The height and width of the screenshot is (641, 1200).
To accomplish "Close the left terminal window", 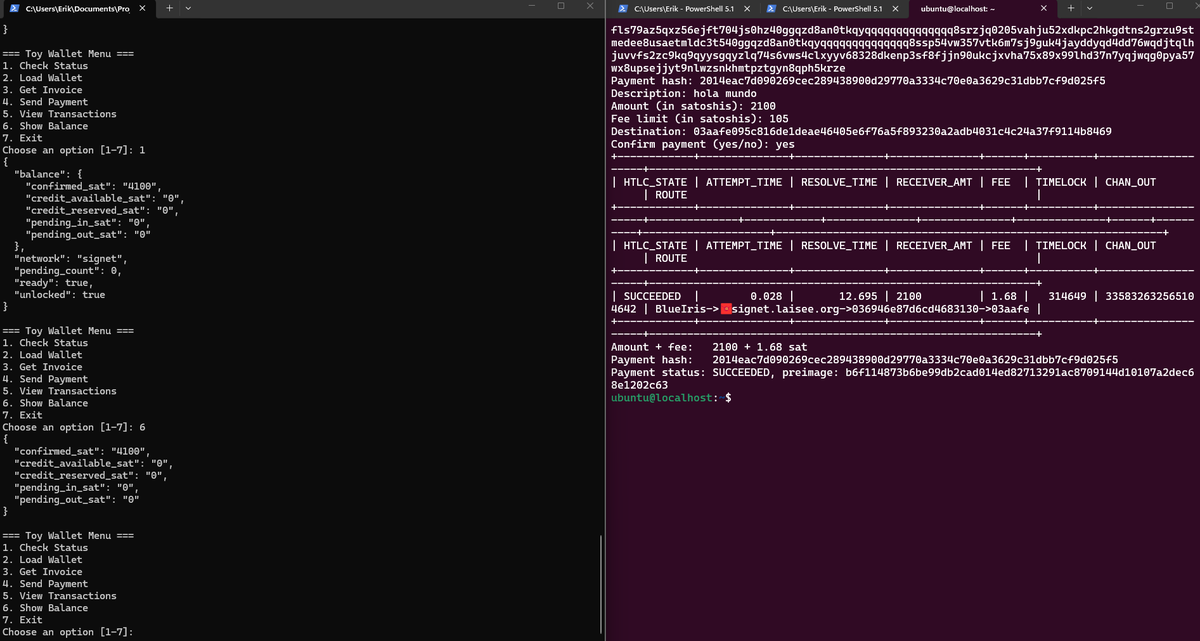I will click(x=589, y=7).
